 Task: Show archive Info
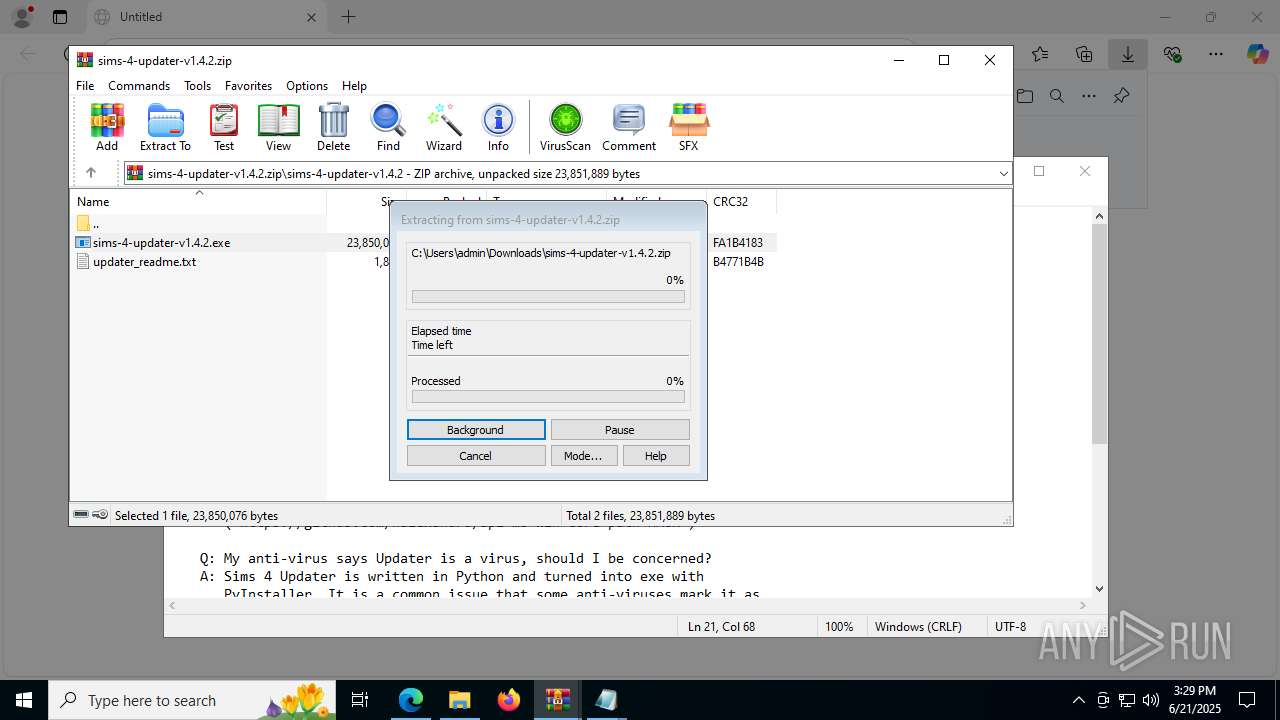coord(498,127)
